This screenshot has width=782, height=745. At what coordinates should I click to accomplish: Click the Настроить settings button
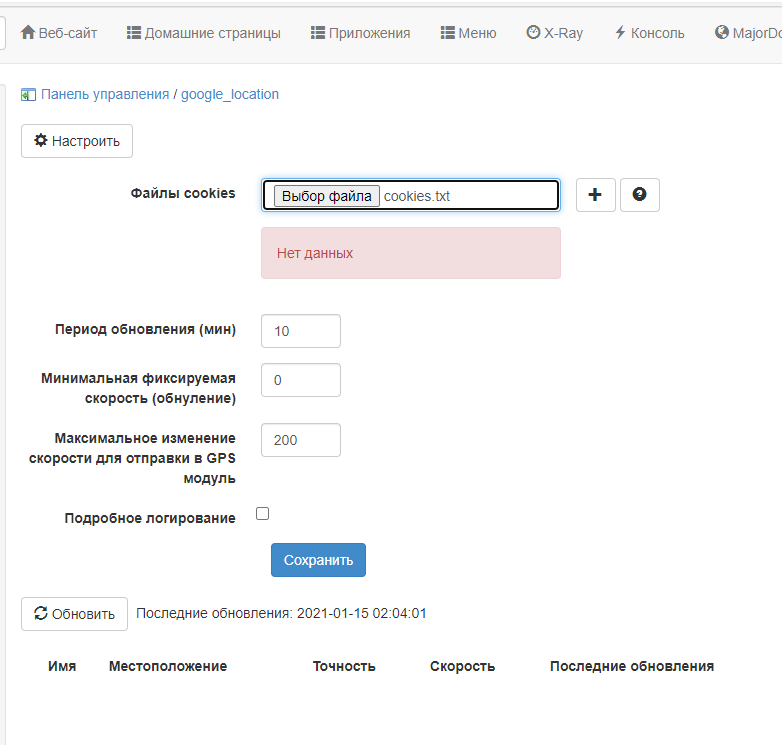pos(77,141)
